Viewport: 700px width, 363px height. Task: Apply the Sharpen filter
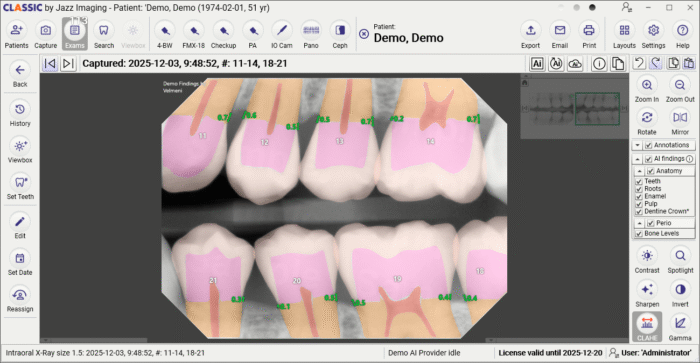tap(647, 295)
